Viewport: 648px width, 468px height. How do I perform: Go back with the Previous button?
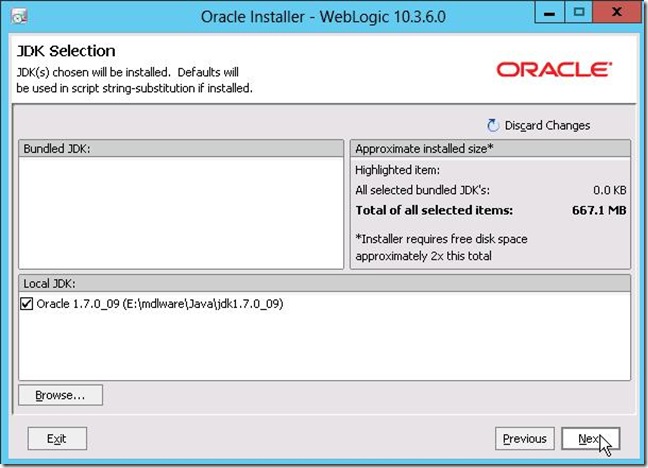click(524, 439)
